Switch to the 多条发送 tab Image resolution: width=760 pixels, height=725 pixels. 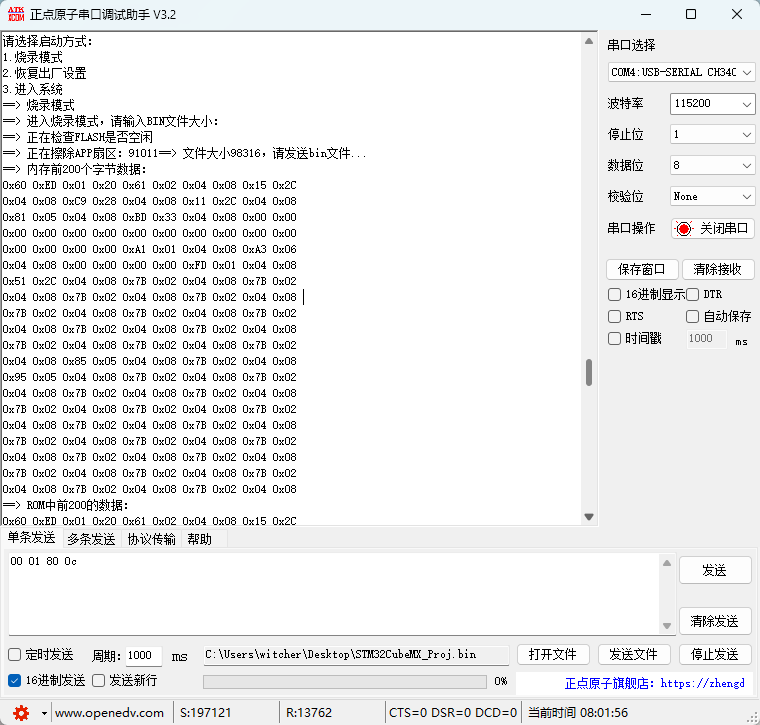click(x=91, y=539)
